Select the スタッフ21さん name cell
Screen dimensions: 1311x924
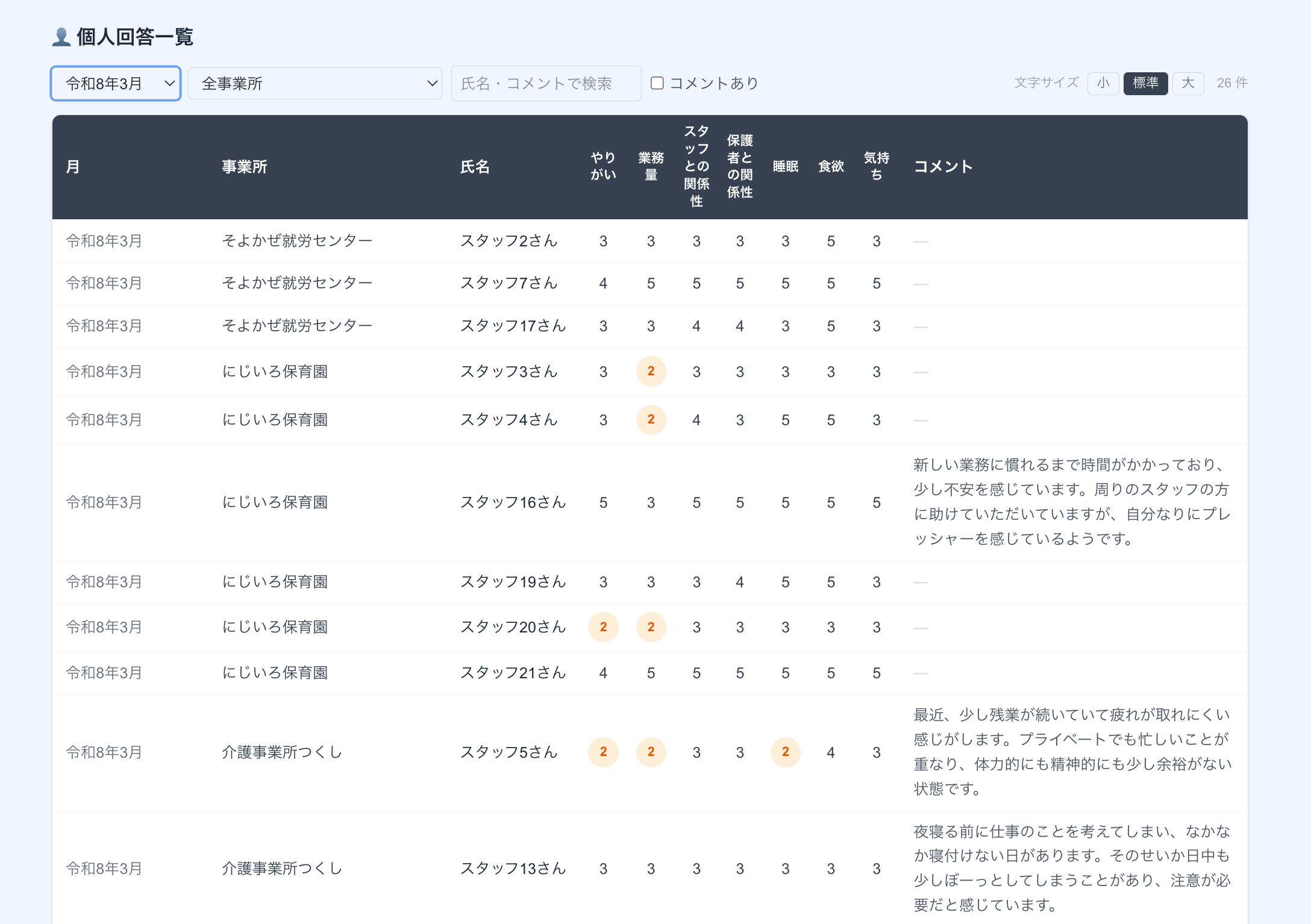click(x=513, y=673)
